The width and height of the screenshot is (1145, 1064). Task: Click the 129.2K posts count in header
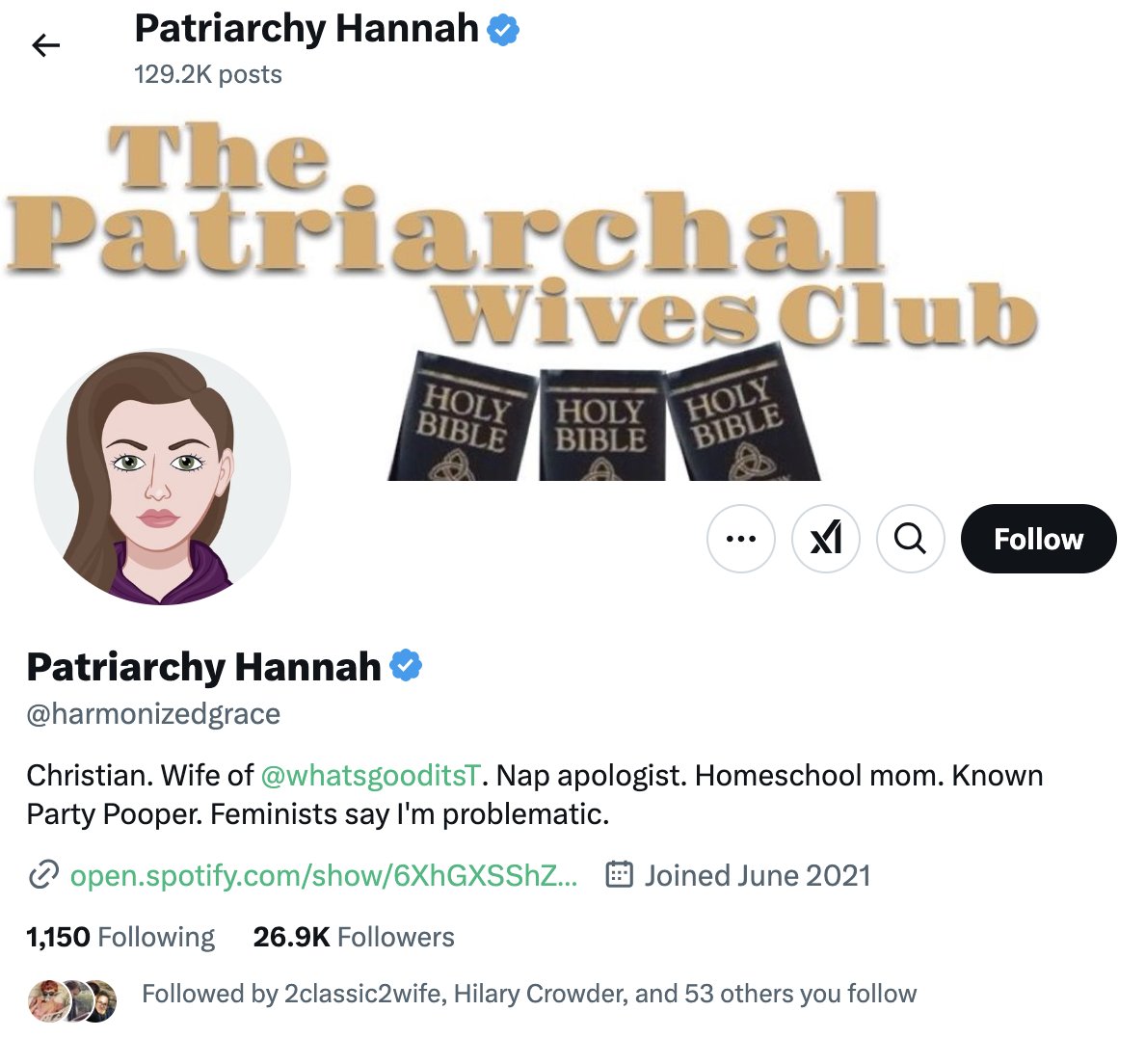pos(208,74)
